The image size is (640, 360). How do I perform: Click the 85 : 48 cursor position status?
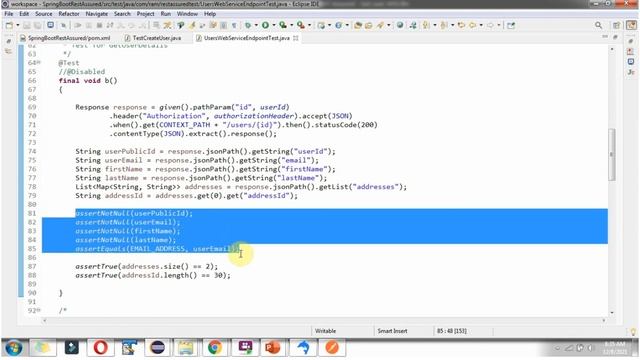pos(451,331)
